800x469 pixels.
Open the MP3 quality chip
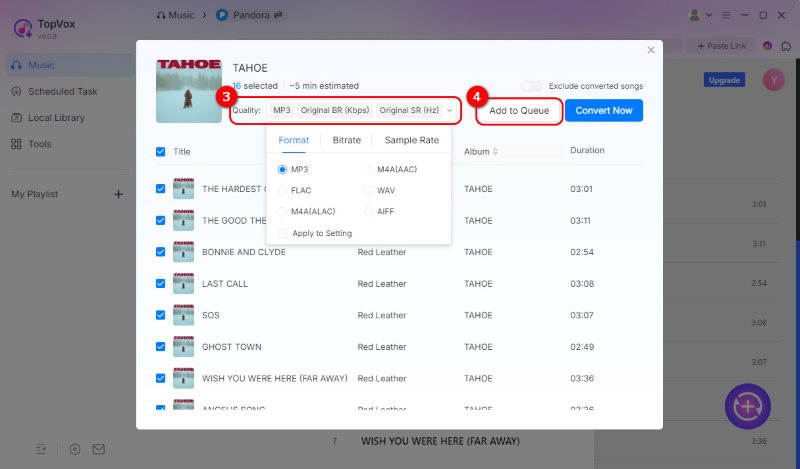click(282, 110)
